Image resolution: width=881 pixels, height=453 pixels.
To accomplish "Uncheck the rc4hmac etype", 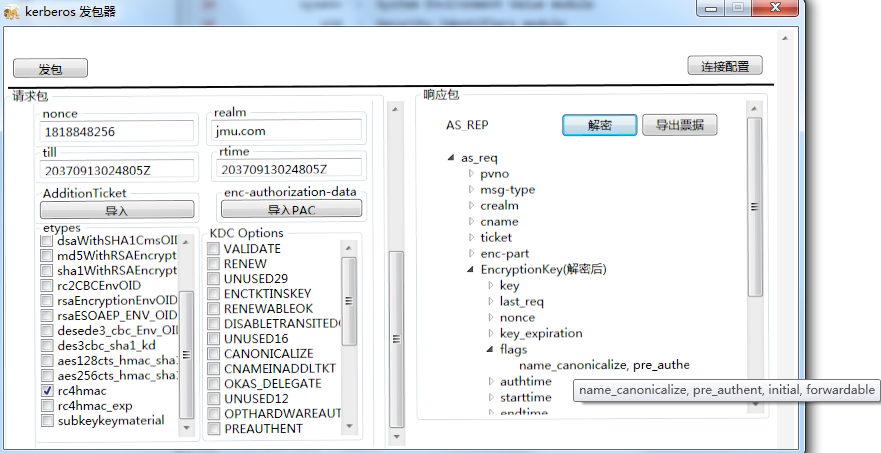I will (x=47, y=391).
